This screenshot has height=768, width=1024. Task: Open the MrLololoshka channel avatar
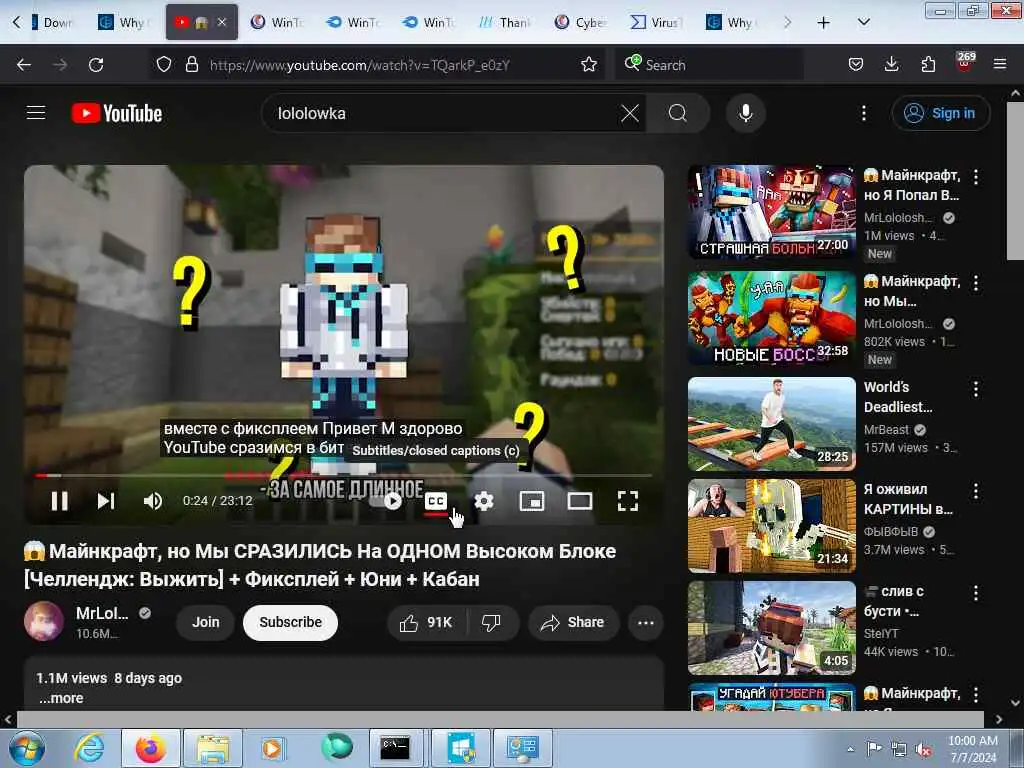[x=44, y=621]
